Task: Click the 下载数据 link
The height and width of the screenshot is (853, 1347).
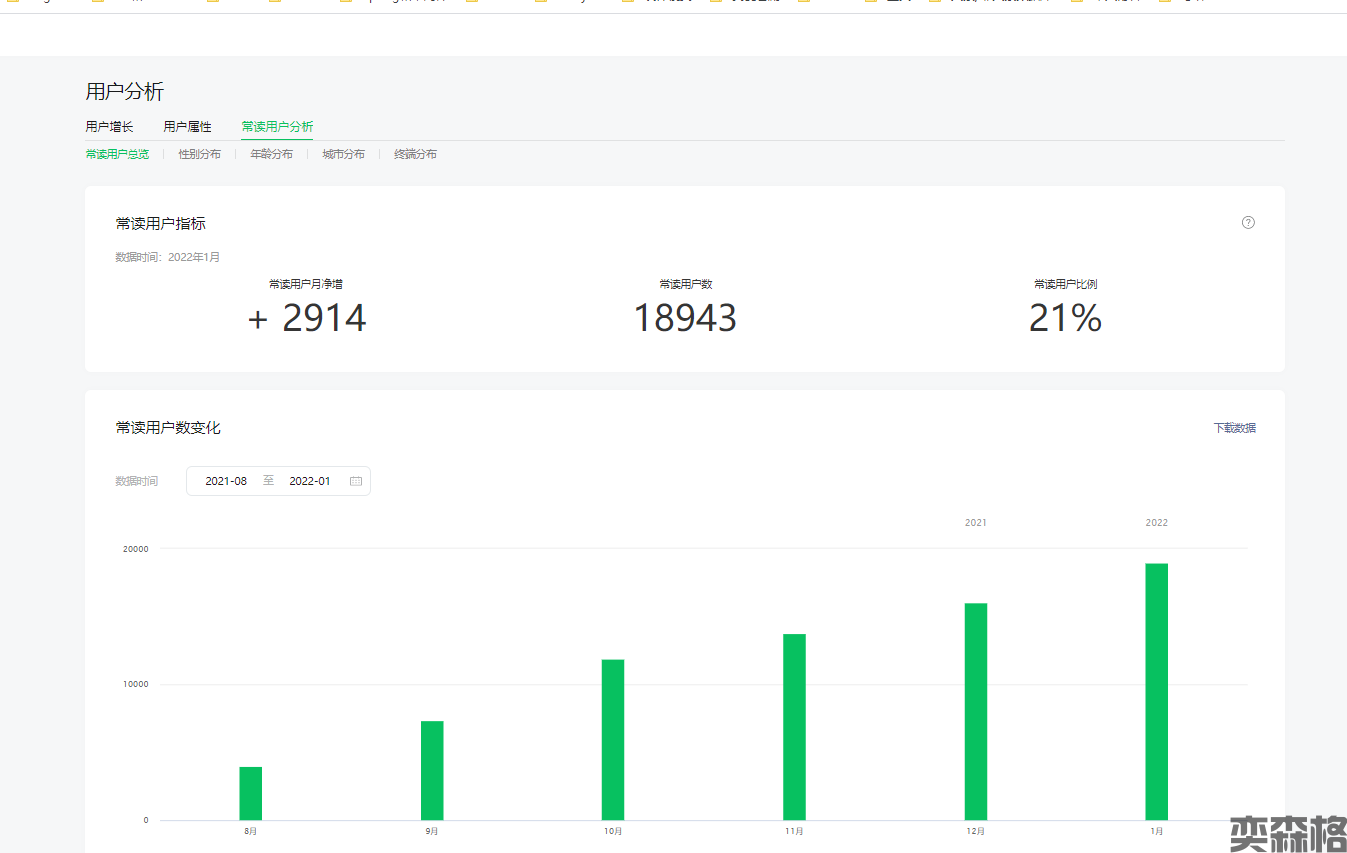Action: (x=1234, y=428)
